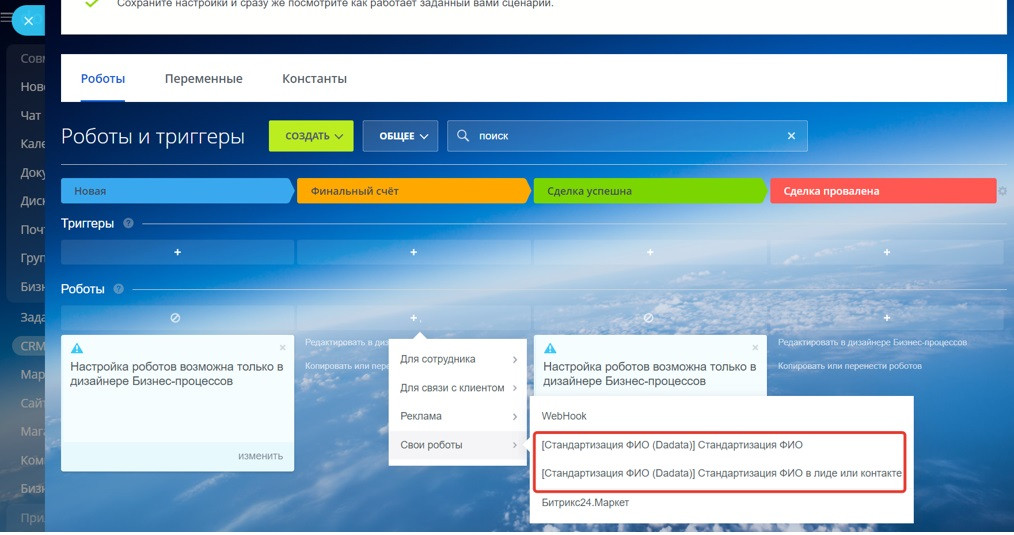This screenshot has height=535, width=1014.
Task: Add trigger plus in Новая column
Action: [177, 252]
